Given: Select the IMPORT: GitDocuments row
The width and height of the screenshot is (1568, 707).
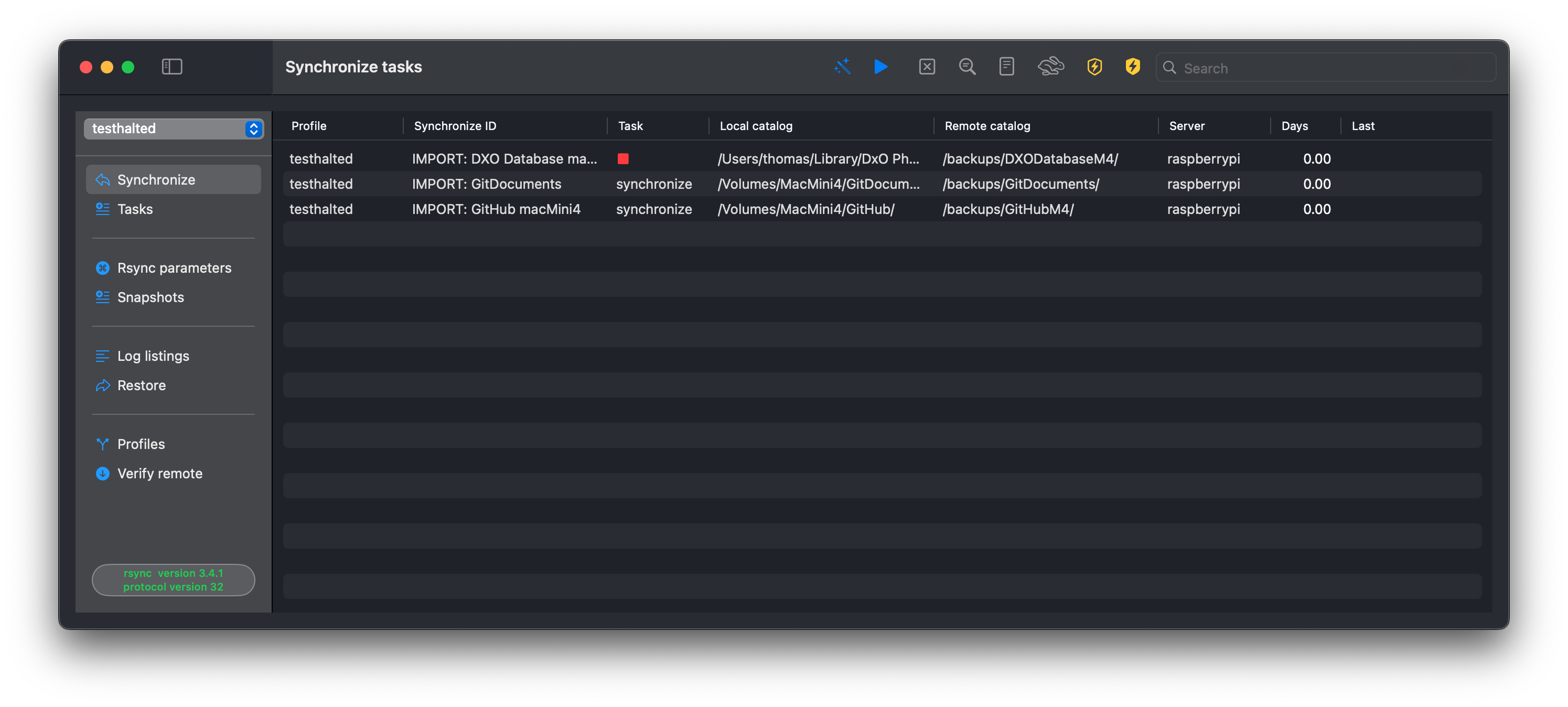Looking at the screenshot, I should 882,184.
